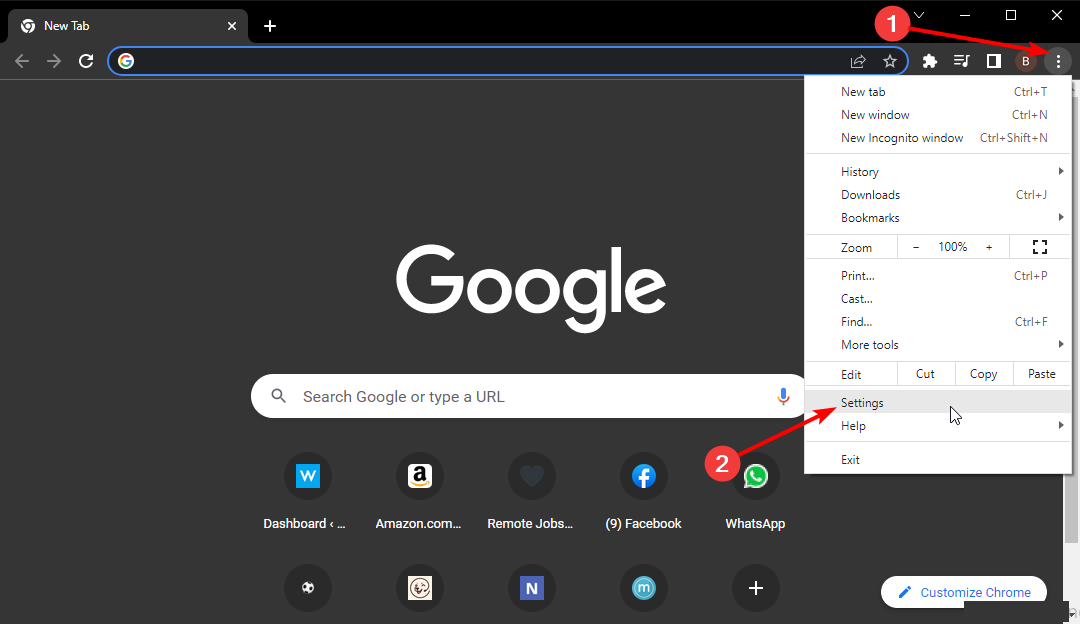The height and width of the screenshot is (624, 1080).
Task: Bookmark this tab with star icon
Action: coord(889,61)
